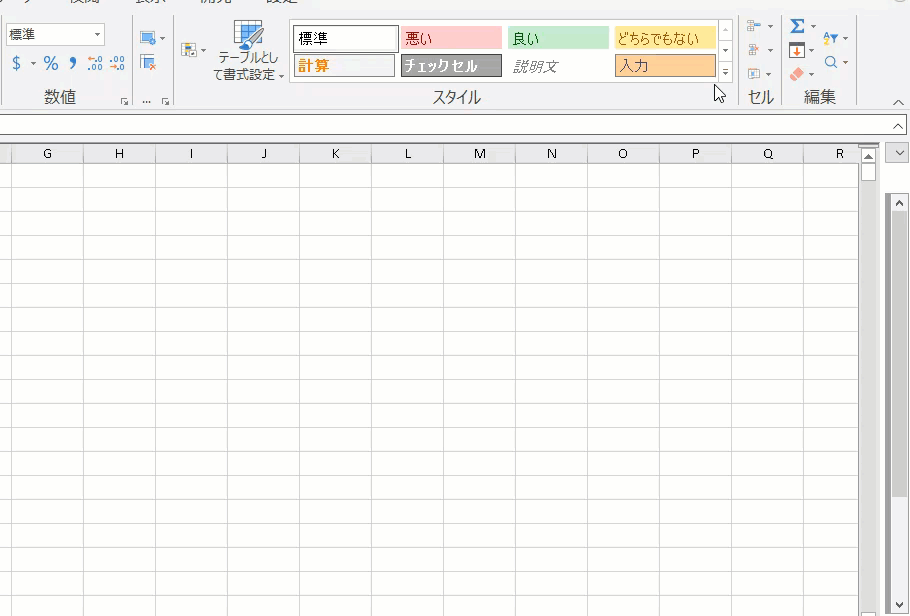Open the dropdown arrow beside window-gear icon
The height and width of the screenshot is (616, 910).
tap(162, 39)
